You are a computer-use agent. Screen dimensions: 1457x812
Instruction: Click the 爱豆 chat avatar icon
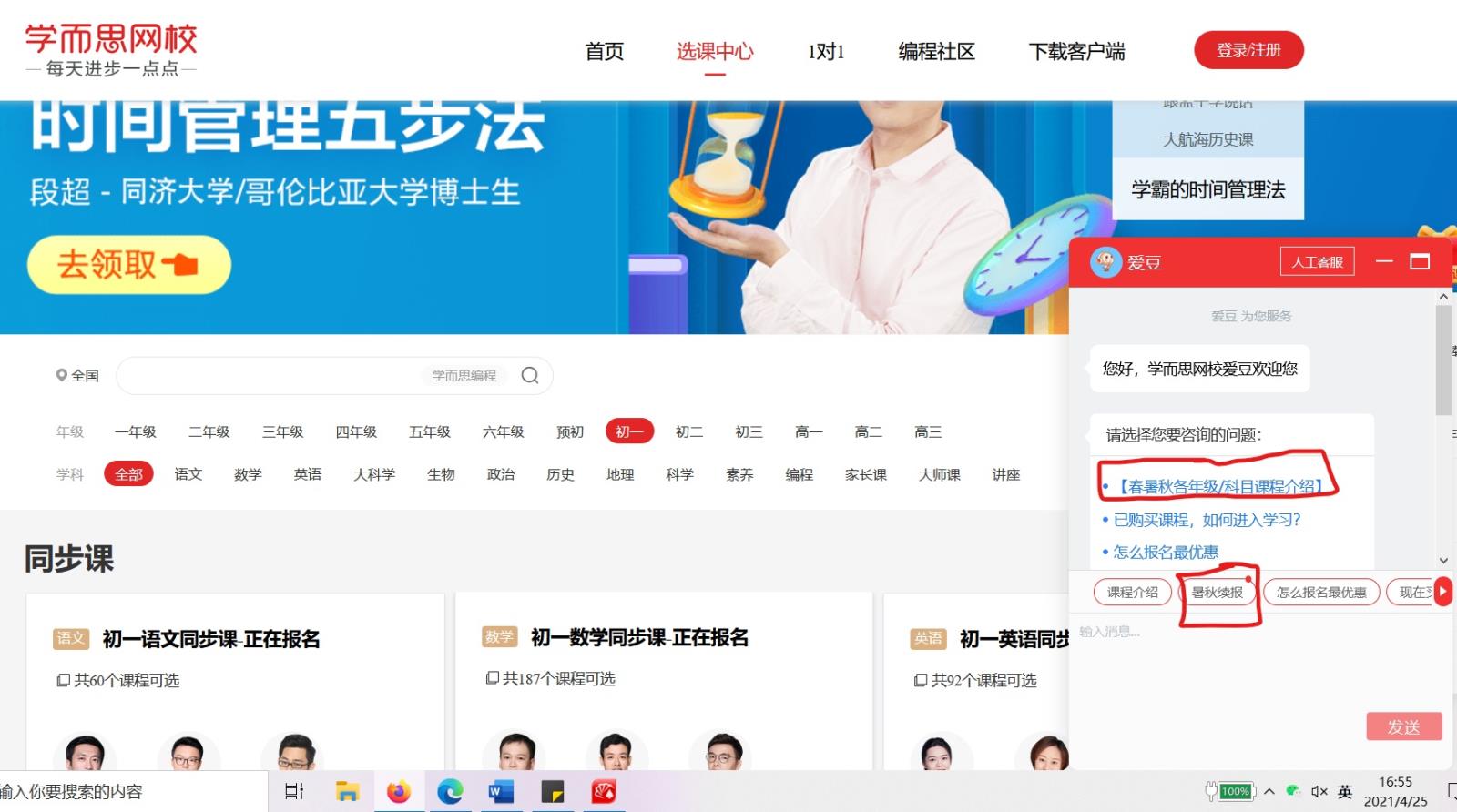pos(1105,262)
